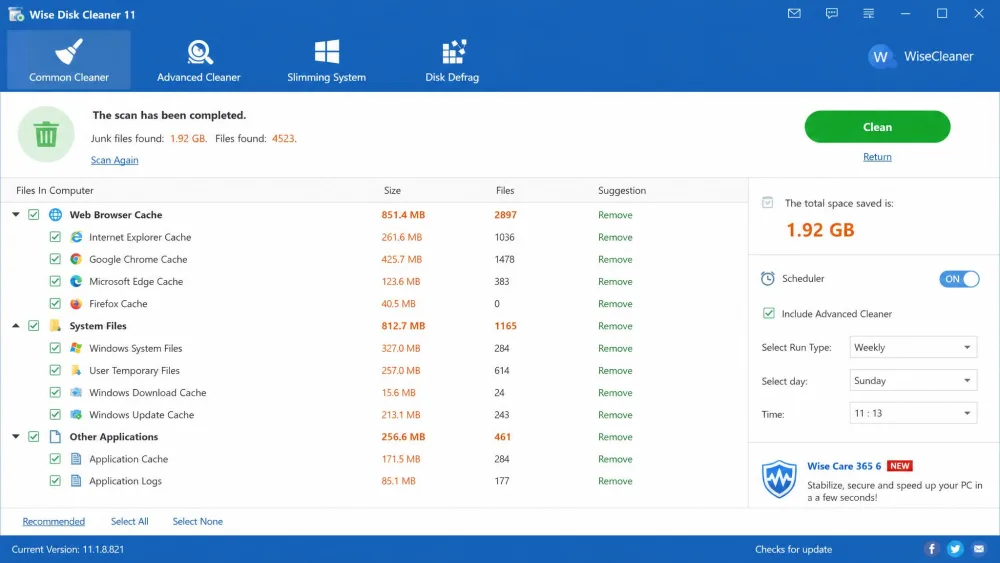Viewport: 1000px width, 563px height.
Task: Click the Scheduler clock icon
Action: click(768, 279)
